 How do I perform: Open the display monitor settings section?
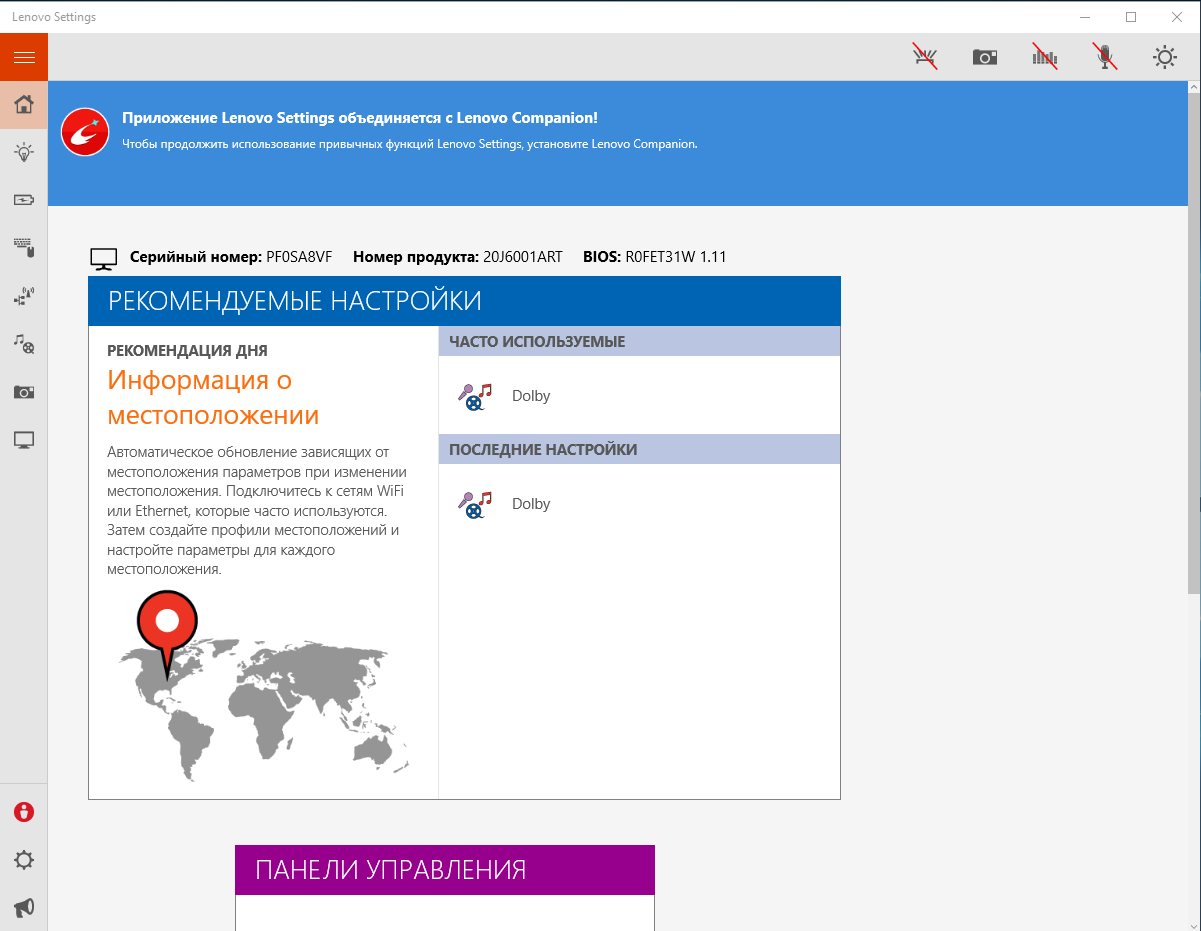(24, 440)
